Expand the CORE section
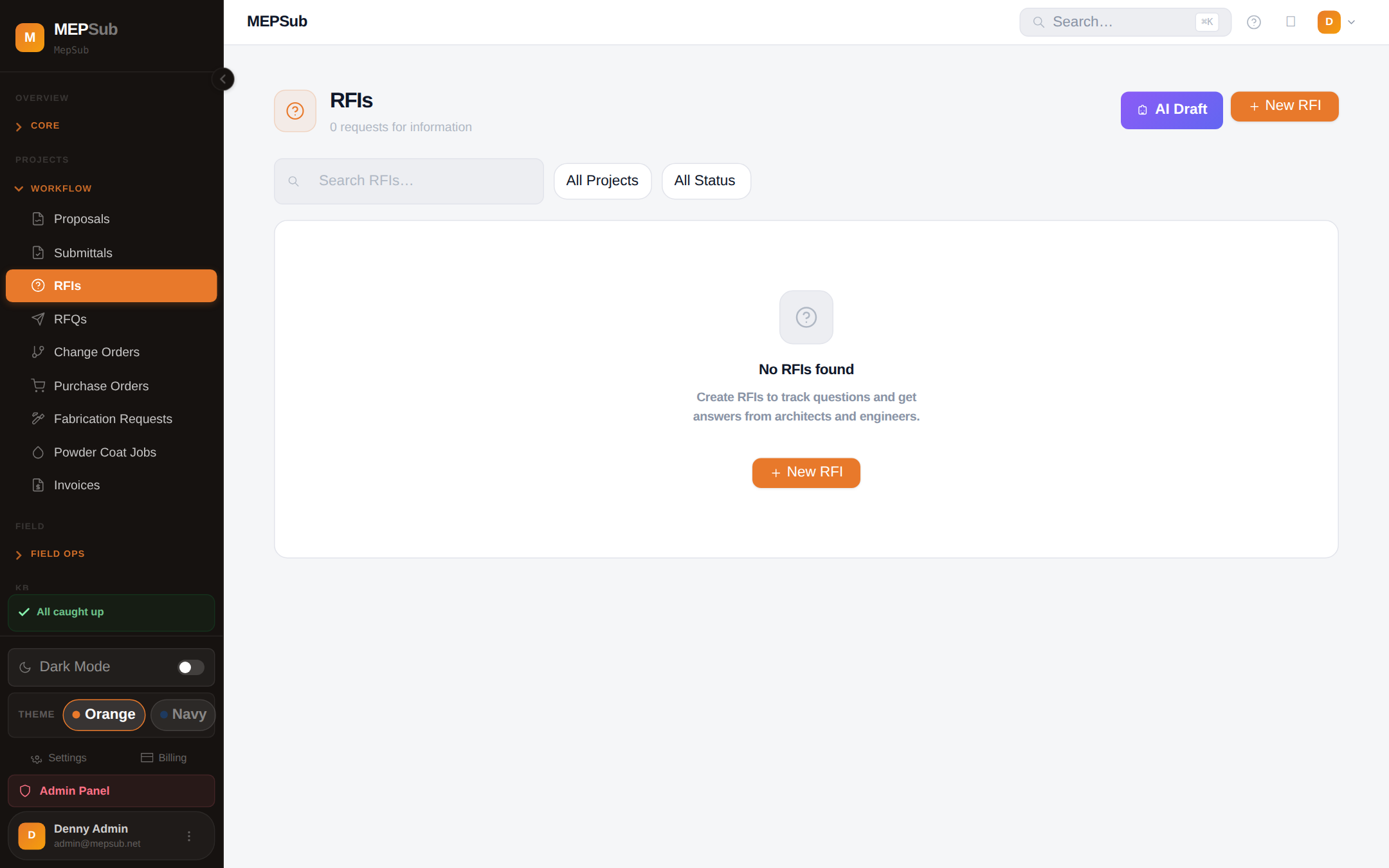1389x868 pixels. [45, 126]
